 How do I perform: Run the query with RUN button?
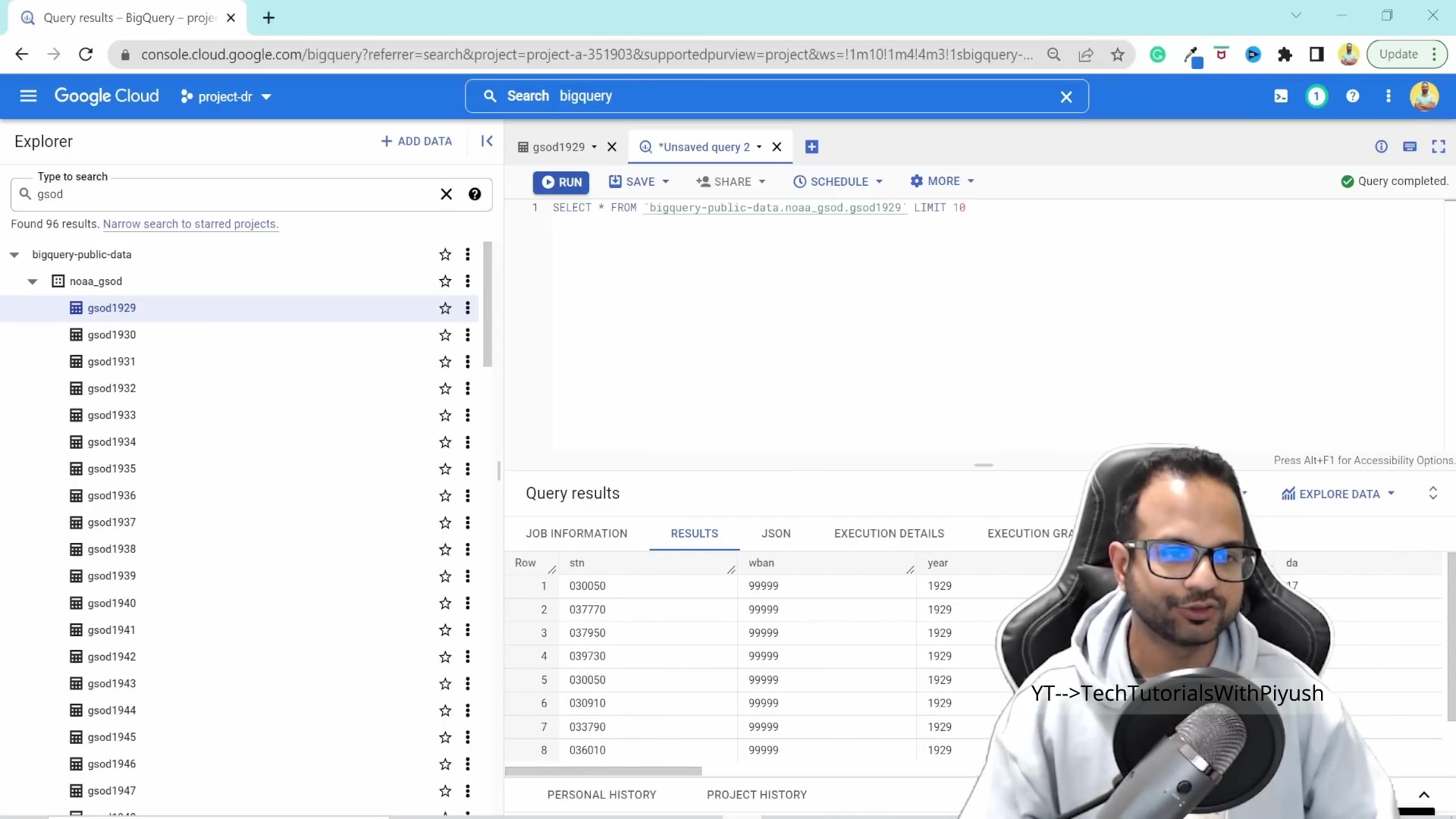561,182
